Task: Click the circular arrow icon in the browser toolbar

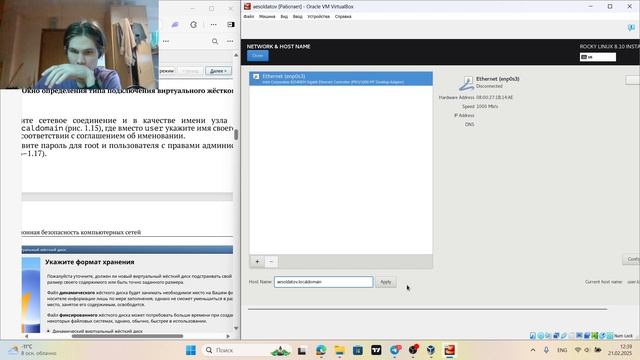Action: click(x=193, y=24)
